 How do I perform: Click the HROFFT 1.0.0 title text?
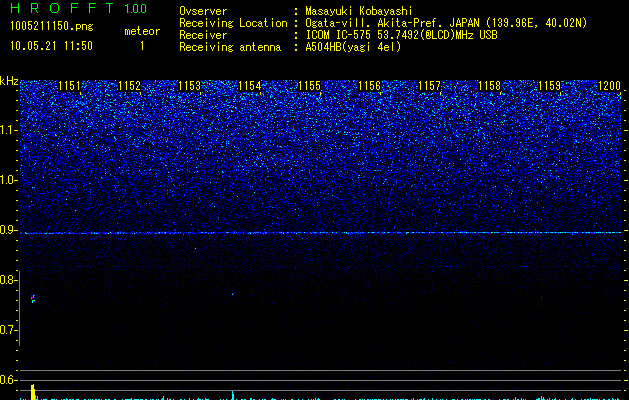pos(79,8)
